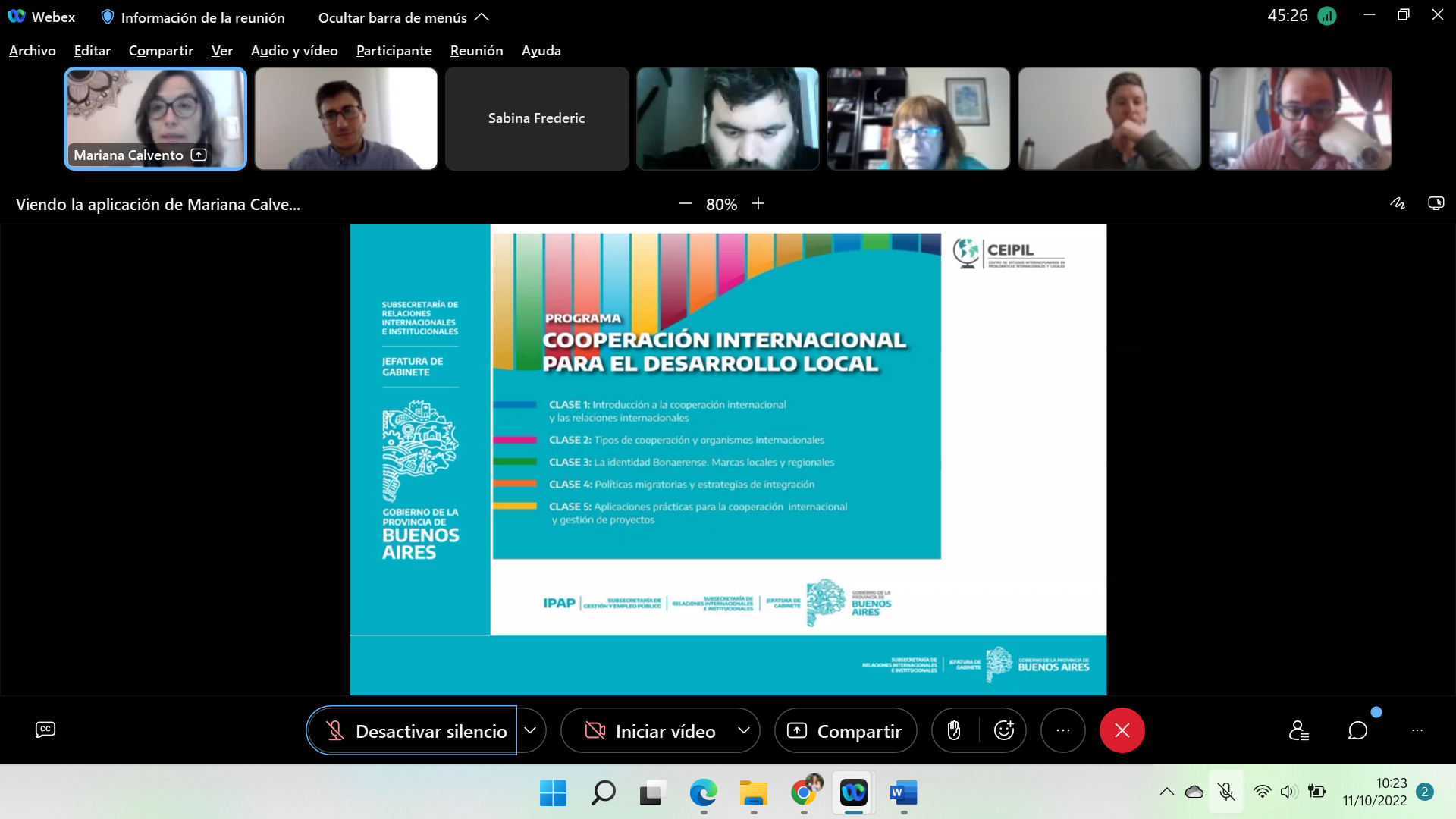Open more options ellipsis in controls
The width and height of the screenshot is (1456, 819).
(x=1062, y=730)
